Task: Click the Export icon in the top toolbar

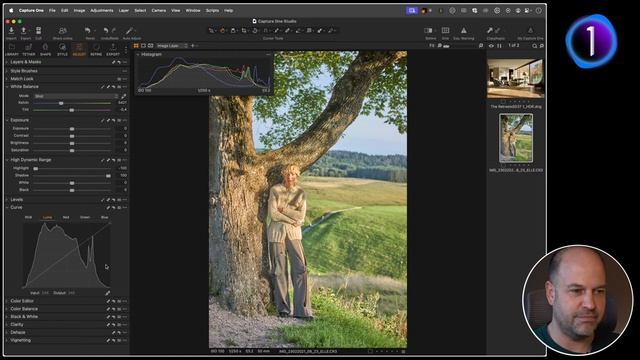Action: point(24,31)
